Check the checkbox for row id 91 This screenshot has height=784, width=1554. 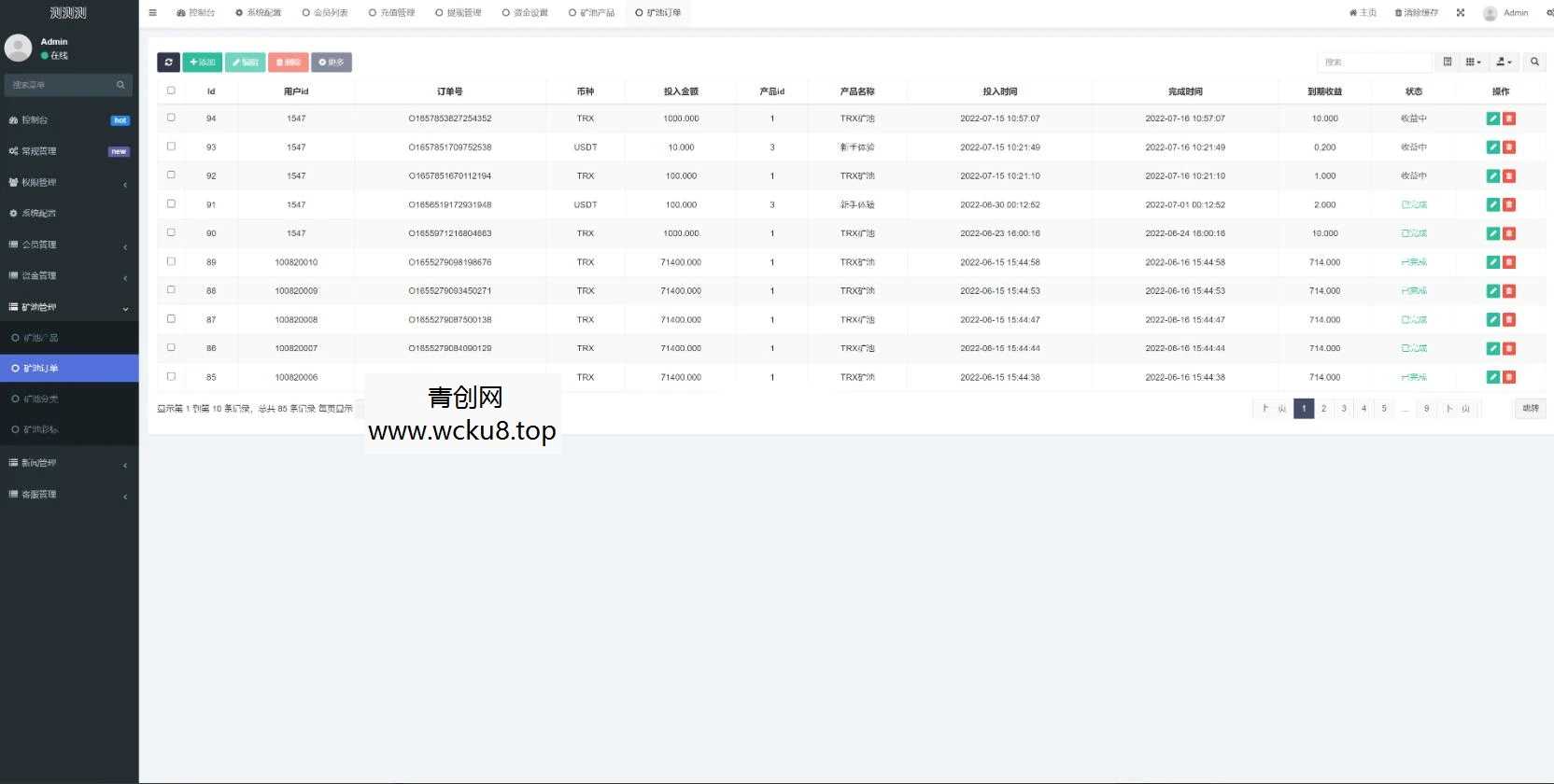(x=171, y=203)
